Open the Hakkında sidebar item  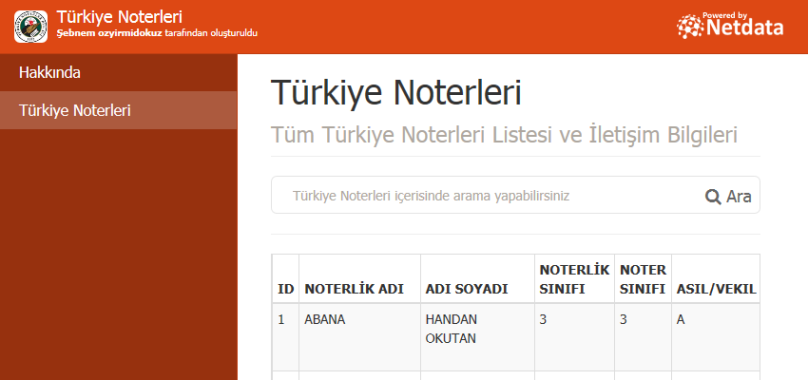click(x=119, y=73)
